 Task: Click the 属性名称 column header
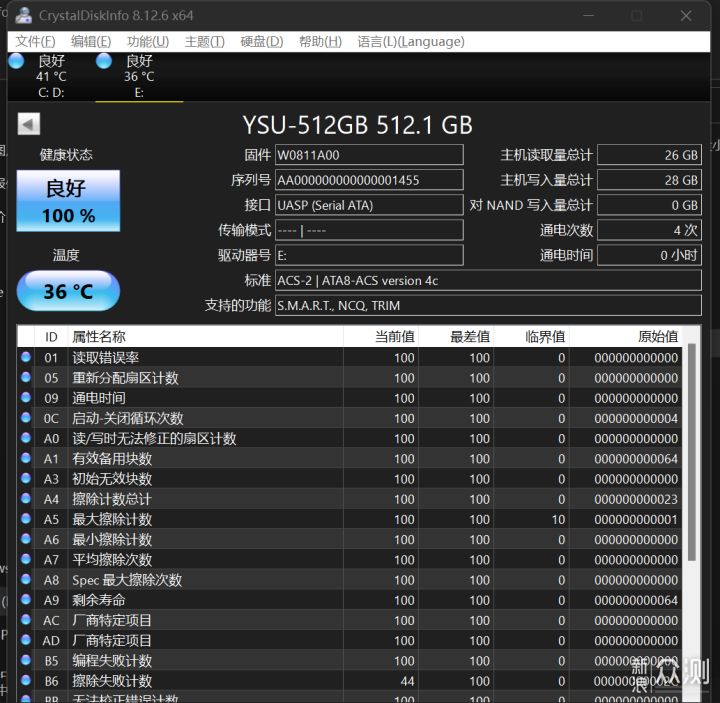coord(205,337)
